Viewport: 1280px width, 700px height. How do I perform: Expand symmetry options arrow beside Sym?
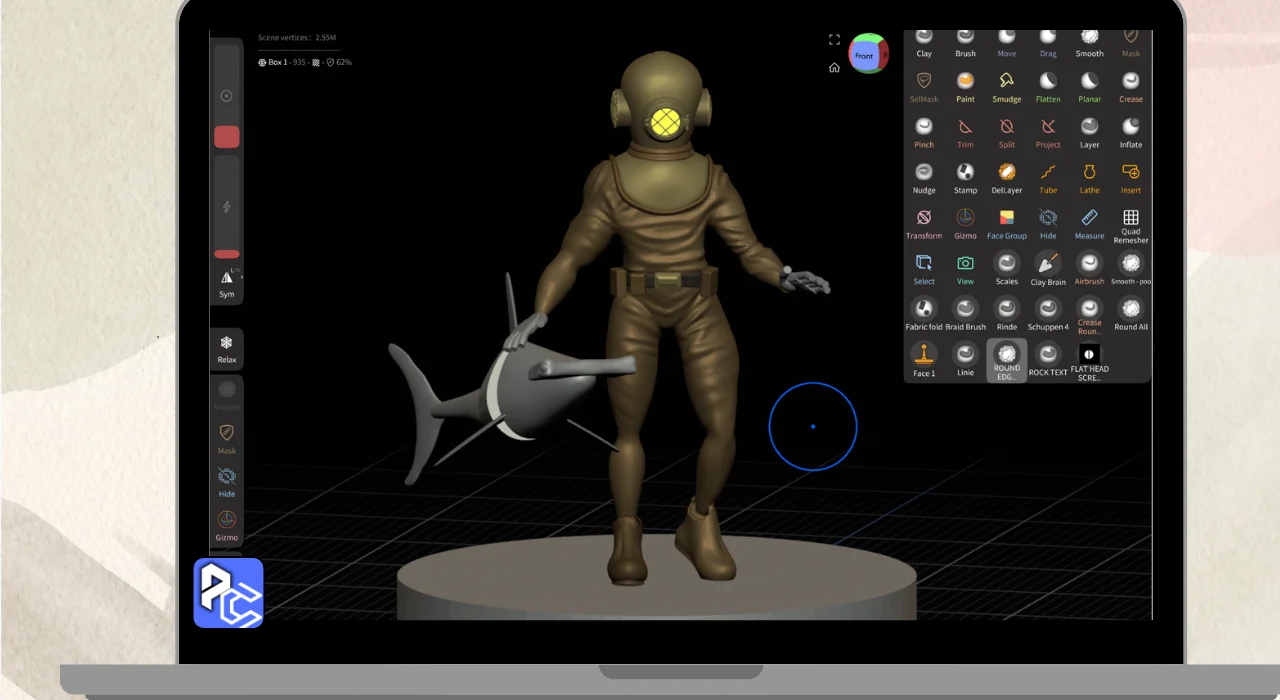tap(241, 276)
